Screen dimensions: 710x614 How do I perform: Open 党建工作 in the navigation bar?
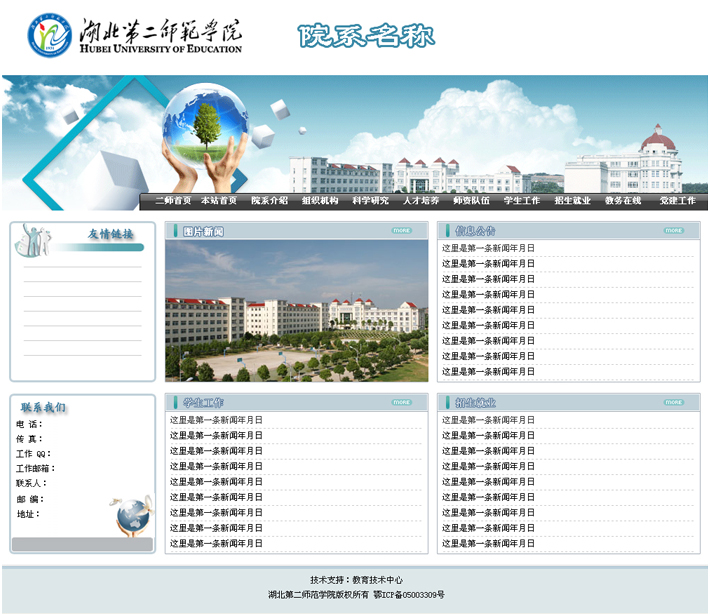pos(677,201)
